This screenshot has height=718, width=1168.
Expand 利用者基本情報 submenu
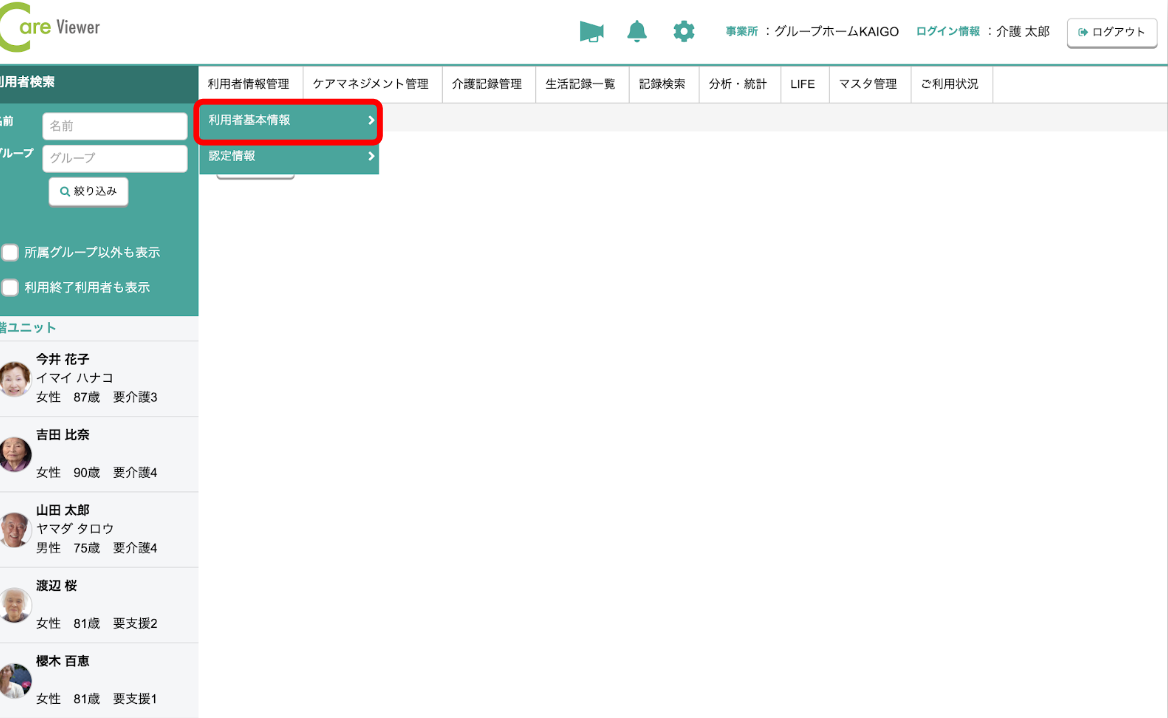[288, 120]
